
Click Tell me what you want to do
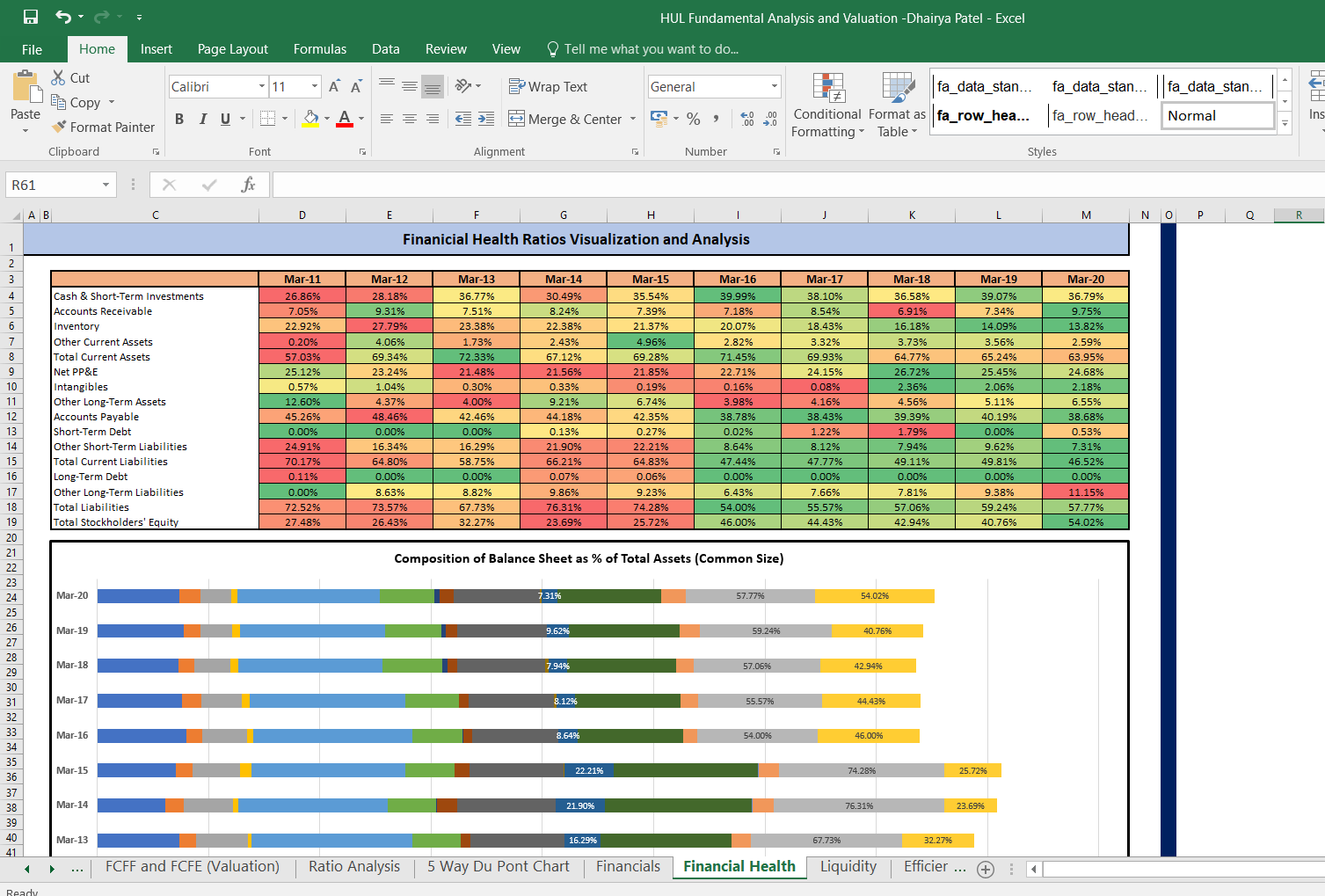coord(642,49)
